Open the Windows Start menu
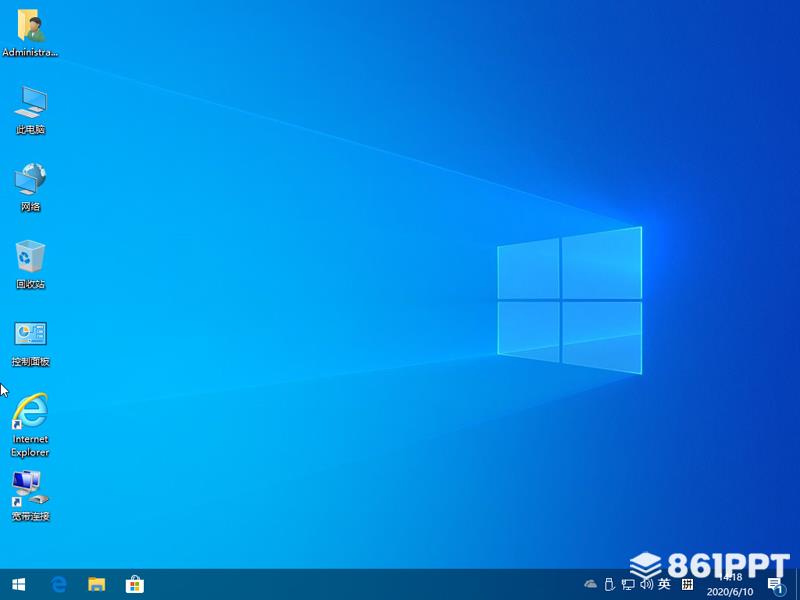The image size is (800, 600). coord(19,585)
